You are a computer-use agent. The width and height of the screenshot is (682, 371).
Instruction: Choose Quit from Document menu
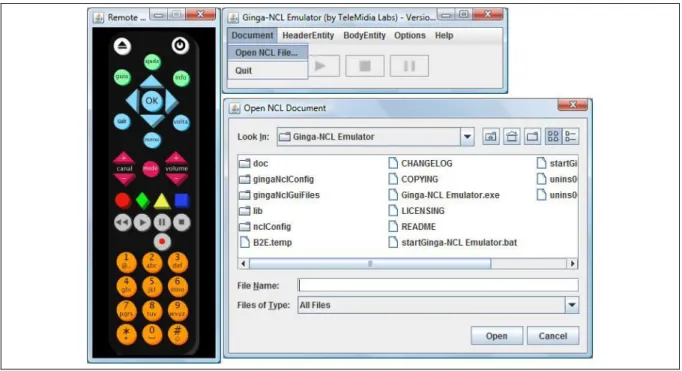267,70
